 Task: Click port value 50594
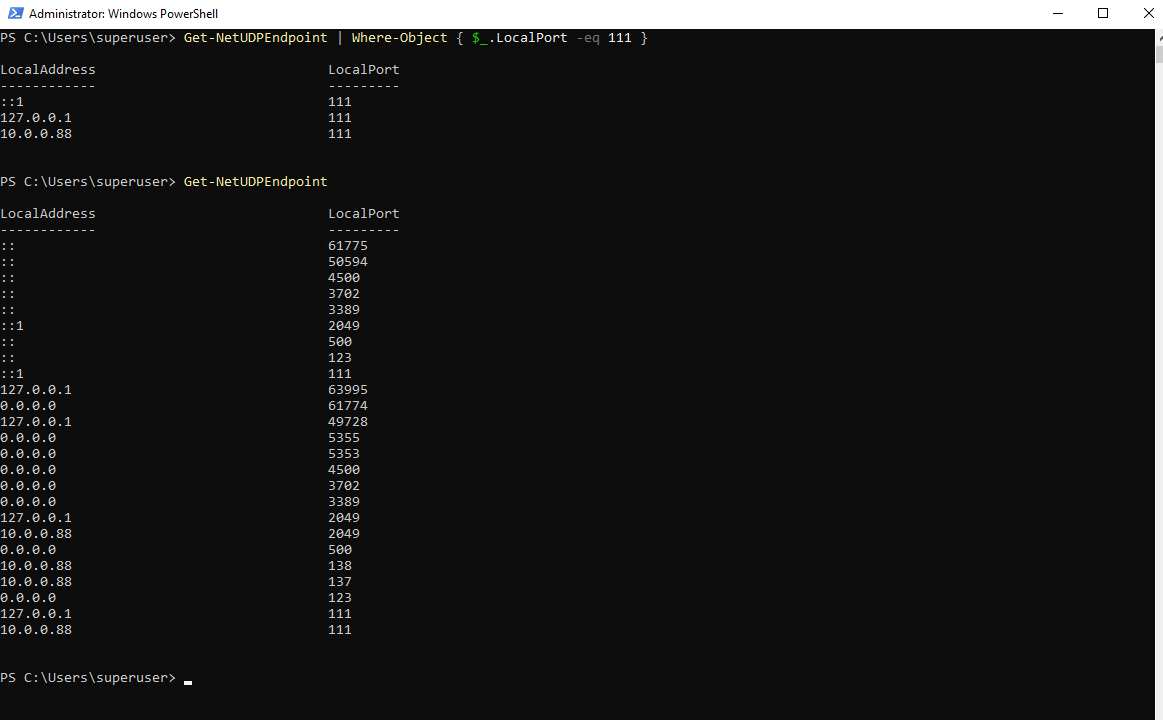(x=348, y=262)
